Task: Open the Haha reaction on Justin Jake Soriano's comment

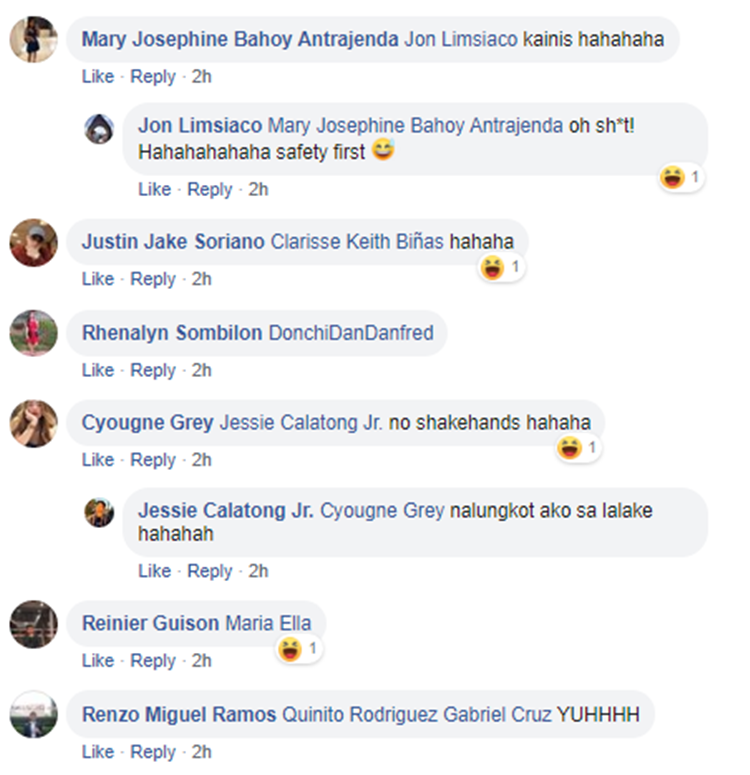Action: 502,268
